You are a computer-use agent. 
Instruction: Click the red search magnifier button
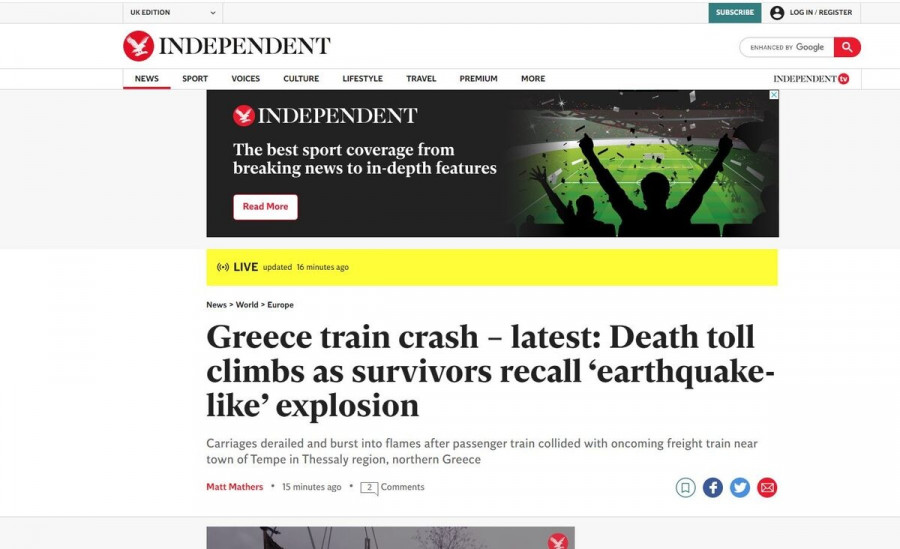(847, 47)
